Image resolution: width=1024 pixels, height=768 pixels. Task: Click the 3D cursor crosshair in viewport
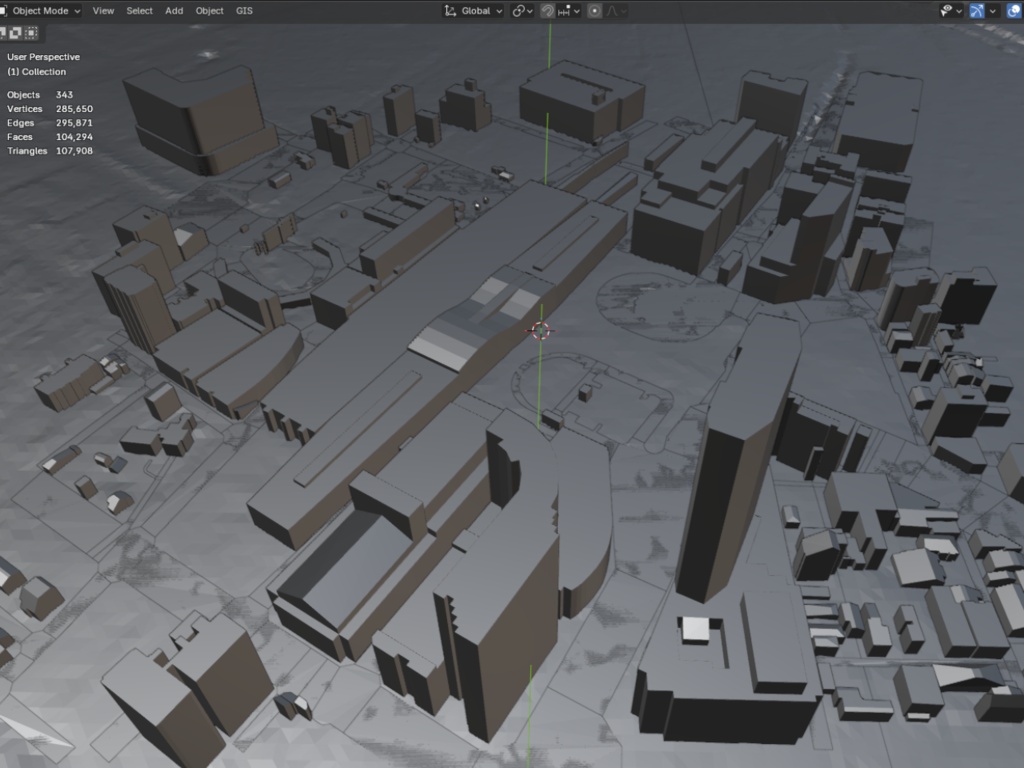[x=541, y=330]
